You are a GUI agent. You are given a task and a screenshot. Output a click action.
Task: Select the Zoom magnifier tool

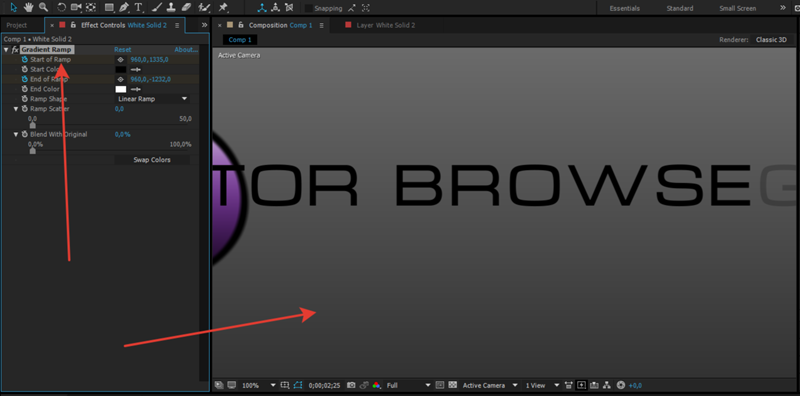point(43,7)
